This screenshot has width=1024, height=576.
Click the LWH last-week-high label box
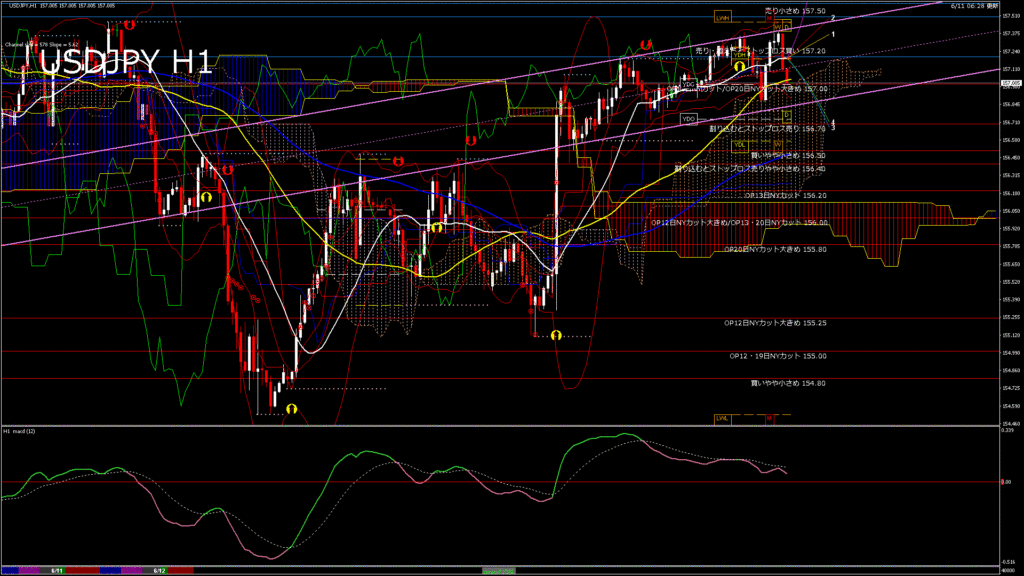click(723, 18)
